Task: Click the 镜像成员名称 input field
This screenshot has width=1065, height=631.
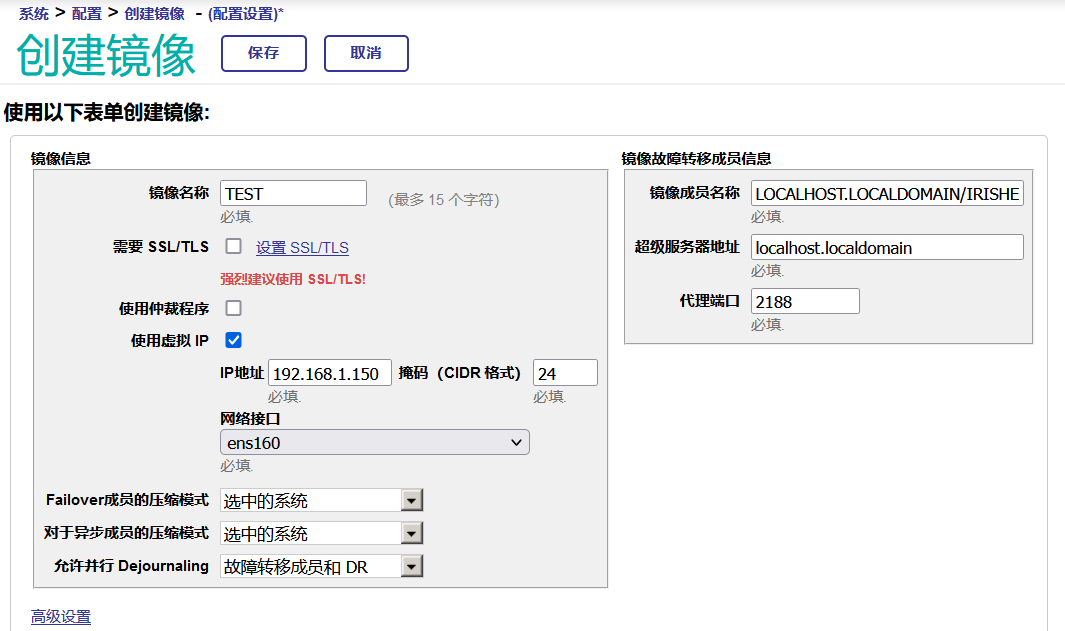Action: (887, 194)
